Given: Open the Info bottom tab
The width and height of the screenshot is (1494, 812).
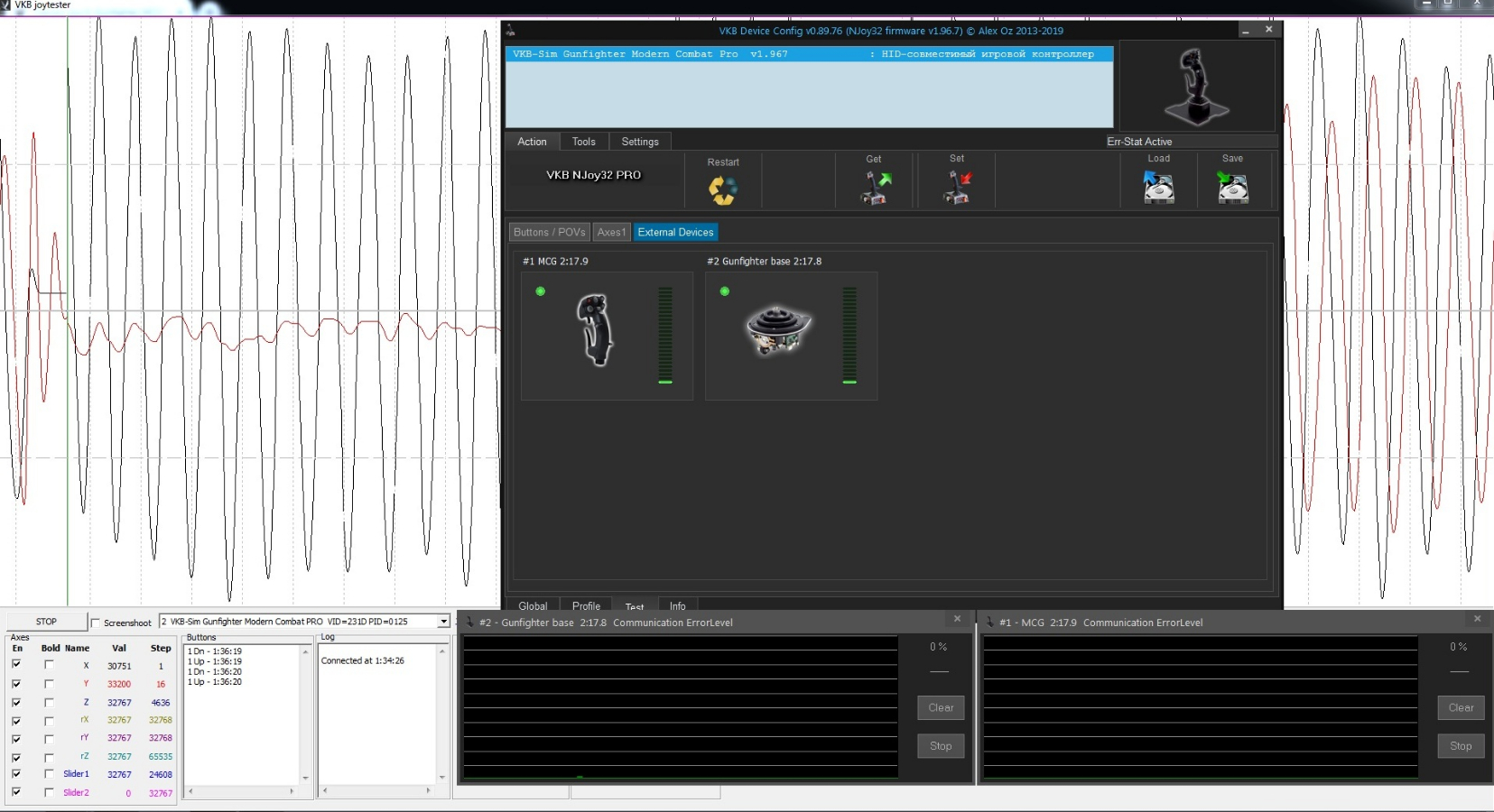Looking at the screenshot, I should (678, 605).
